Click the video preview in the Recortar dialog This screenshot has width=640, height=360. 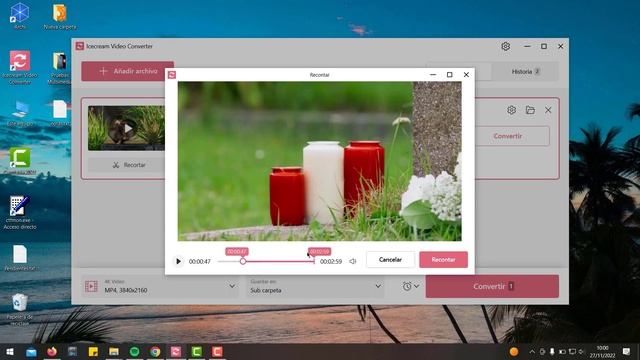[x=320, y=161]
